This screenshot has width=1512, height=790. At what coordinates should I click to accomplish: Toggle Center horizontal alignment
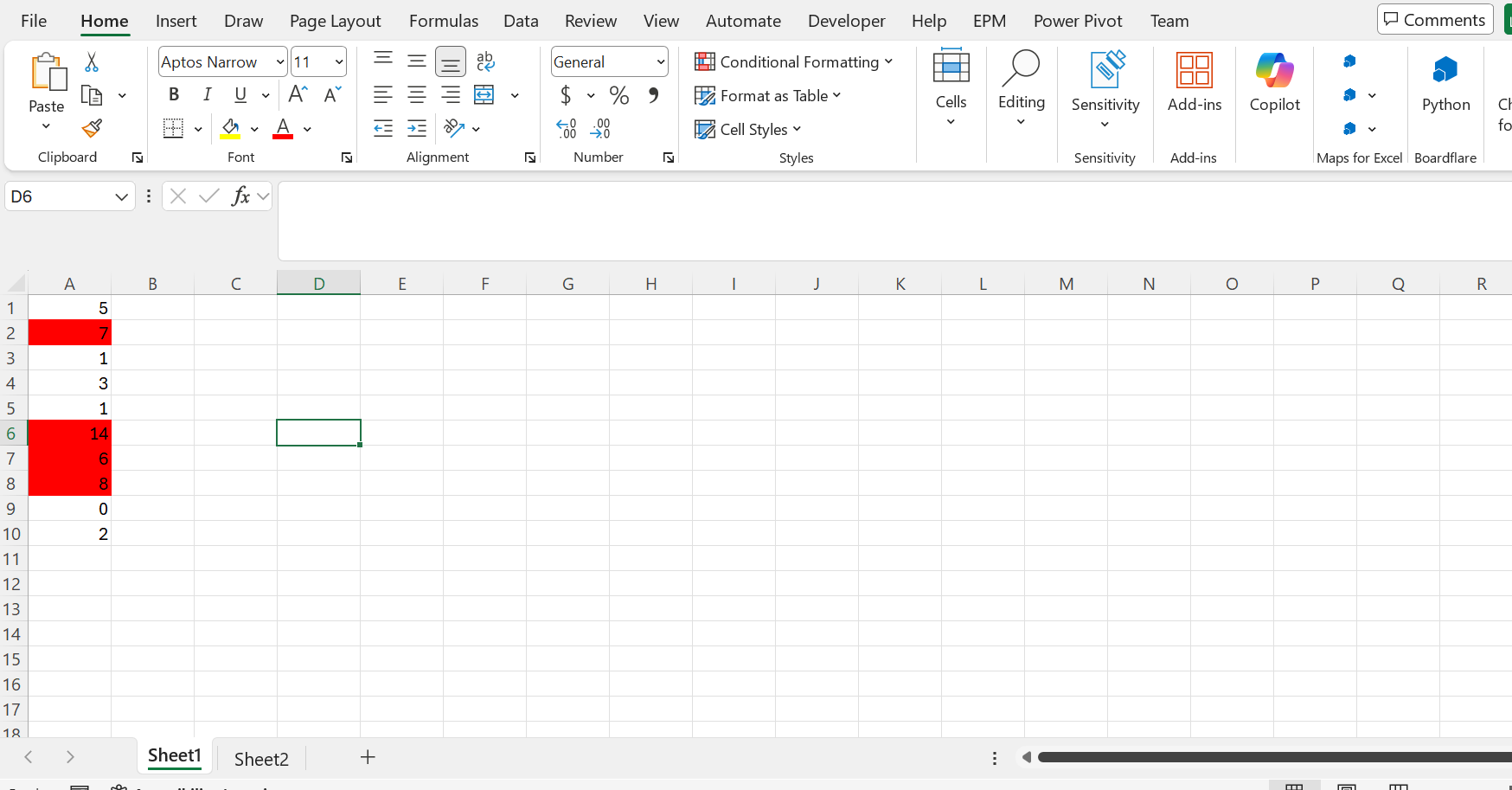click(x=417, y=95)
